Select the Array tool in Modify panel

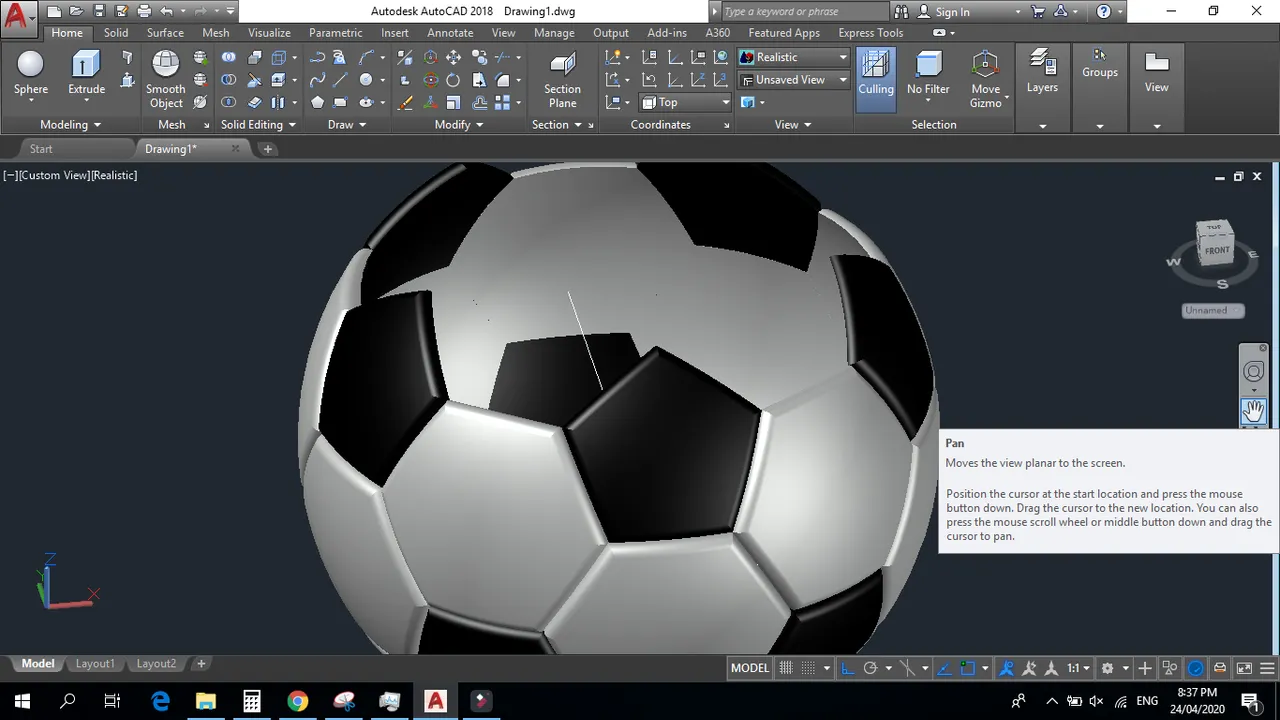pos(502,102)
